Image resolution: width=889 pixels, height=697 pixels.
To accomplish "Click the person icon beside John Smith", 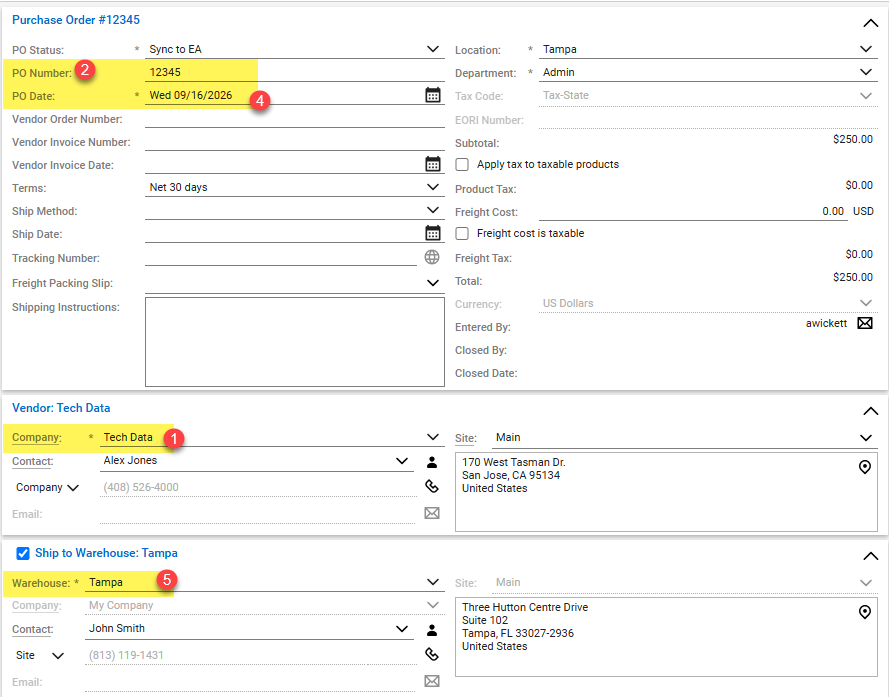I will tap(432, 630).
